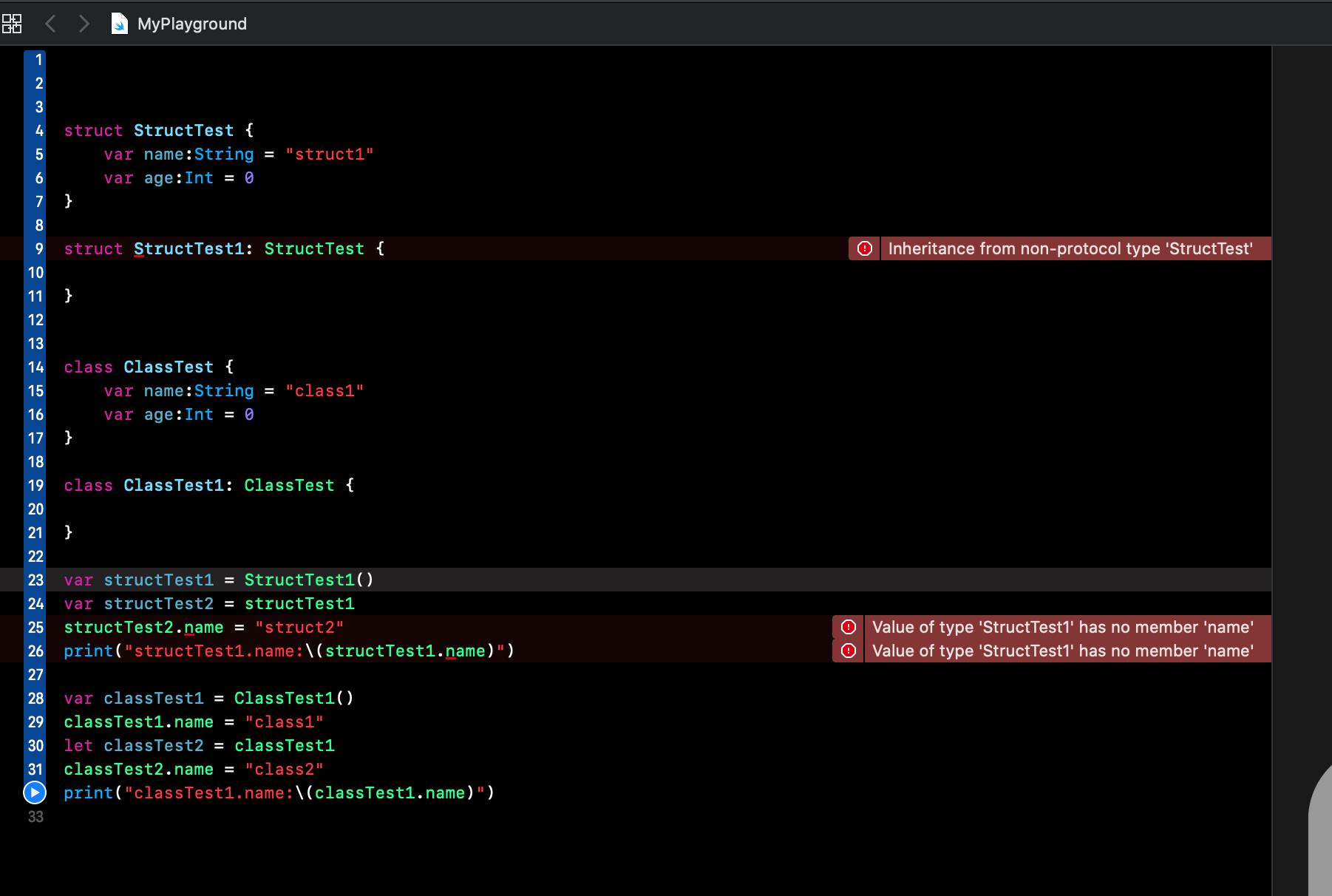Open line 25 'no member name' error message

point(1063,627)
